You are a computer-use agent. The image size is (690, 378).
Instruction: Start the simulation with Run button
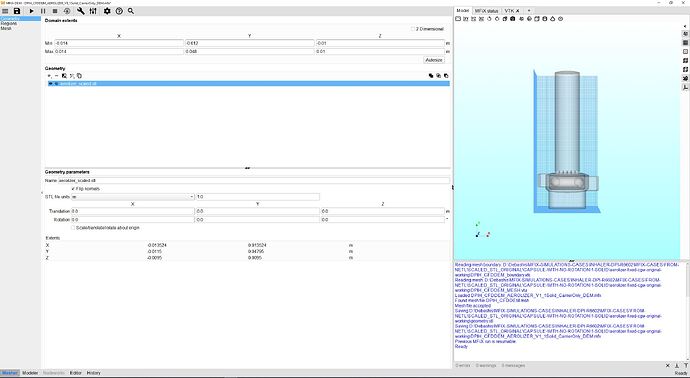(31, 11)
